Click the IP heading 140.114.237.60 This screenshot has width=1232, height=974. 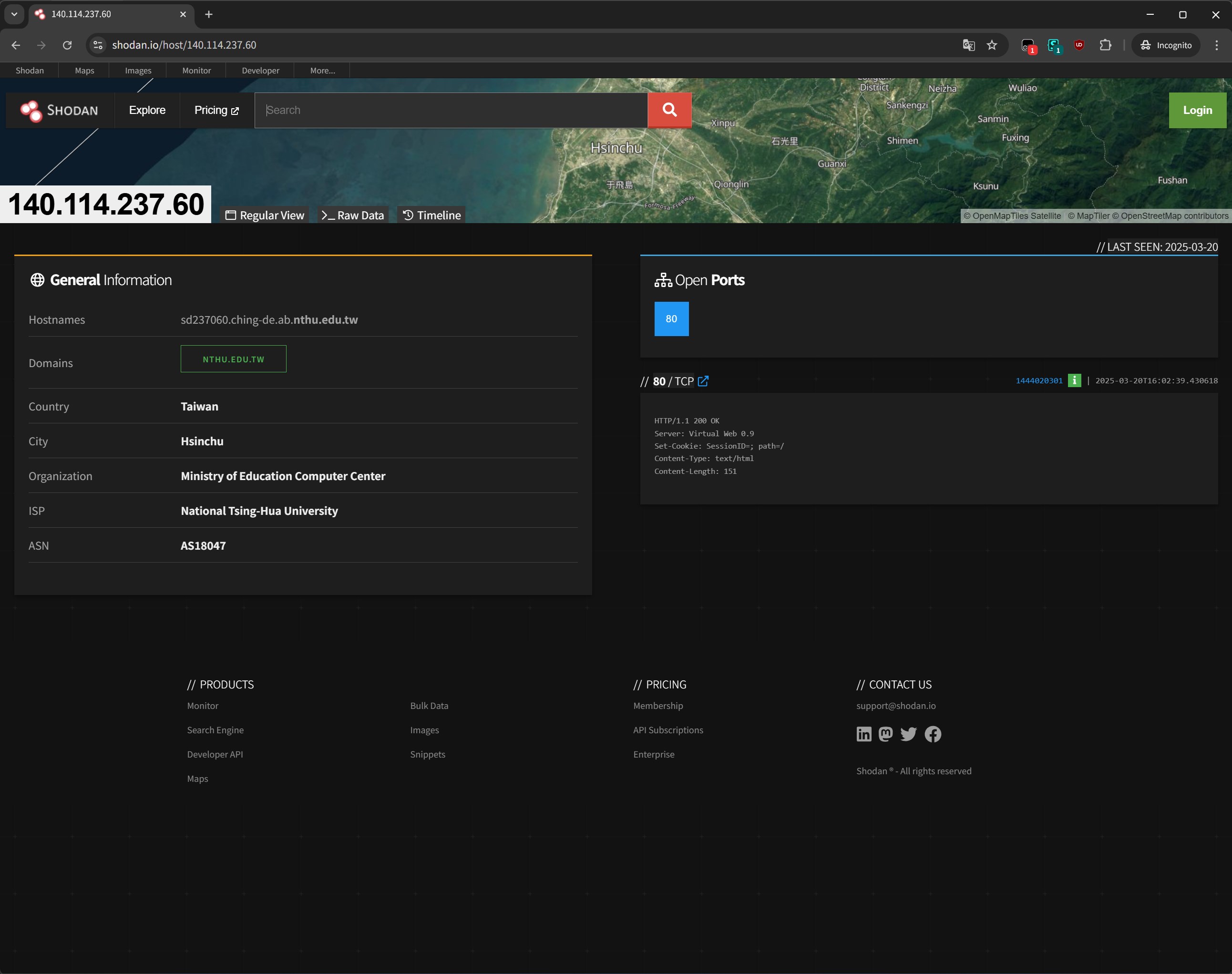point(105,204)
